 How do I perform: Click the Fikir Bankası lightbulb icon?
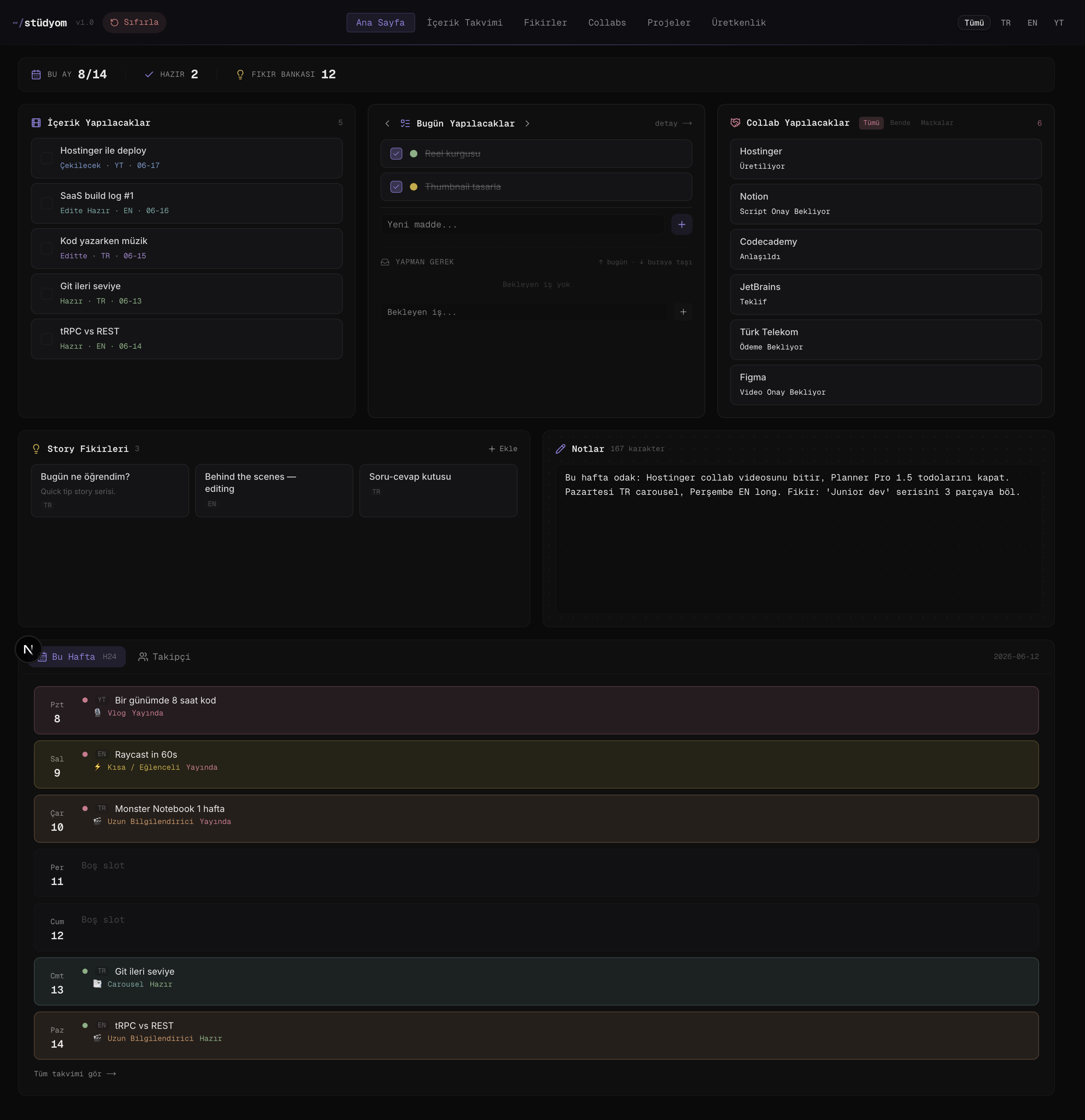240,74
